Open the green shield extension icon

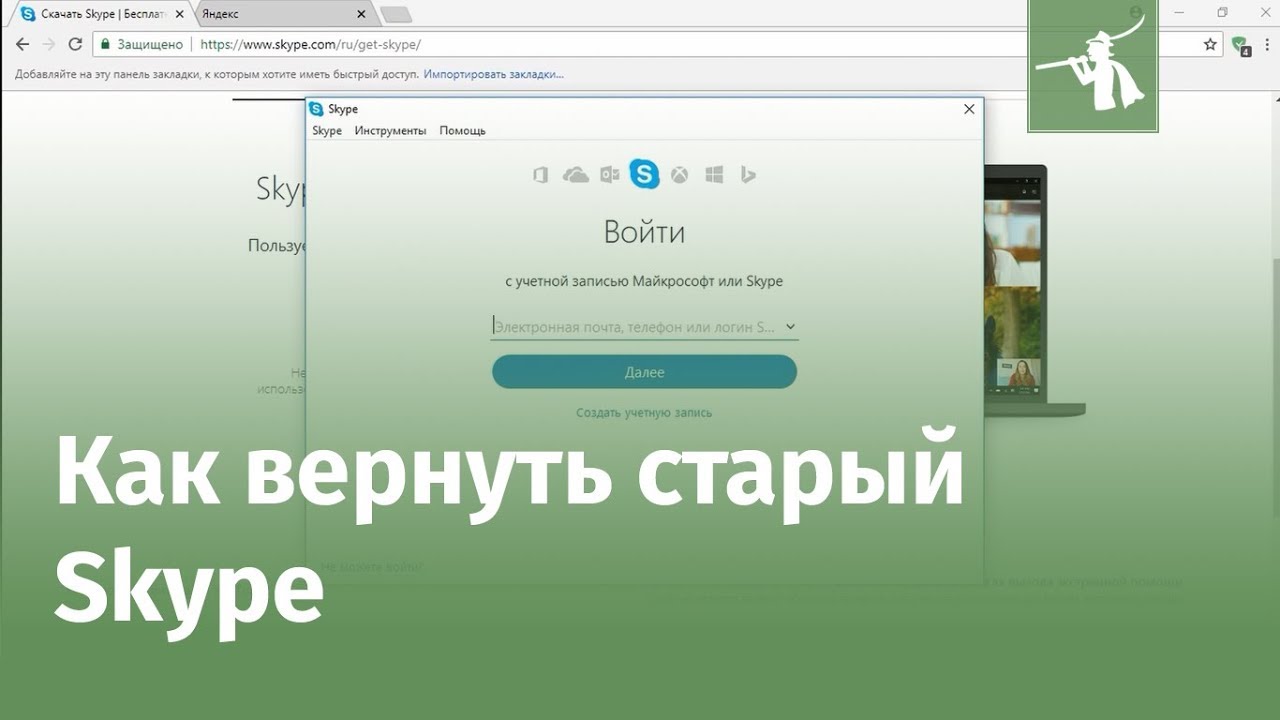(1241, 45)
